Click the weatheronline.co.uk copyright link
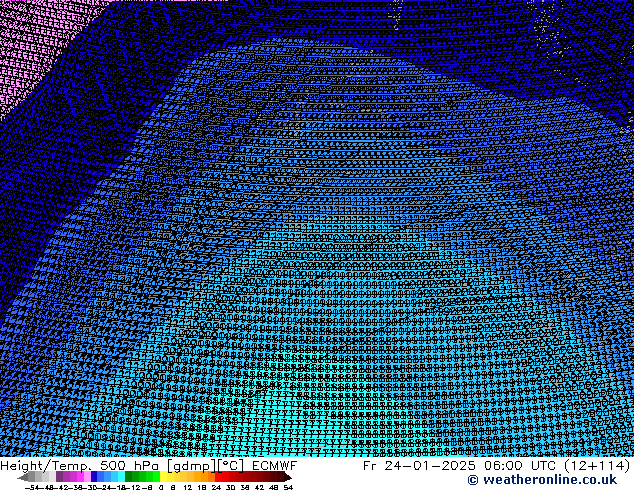The width and height of the screenshot is (634, 490). pos(542,480)
